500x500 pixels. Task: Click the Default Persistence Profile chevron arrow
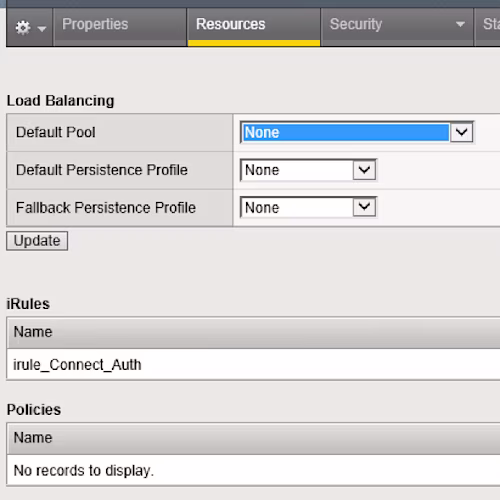(x=364, y=170)
